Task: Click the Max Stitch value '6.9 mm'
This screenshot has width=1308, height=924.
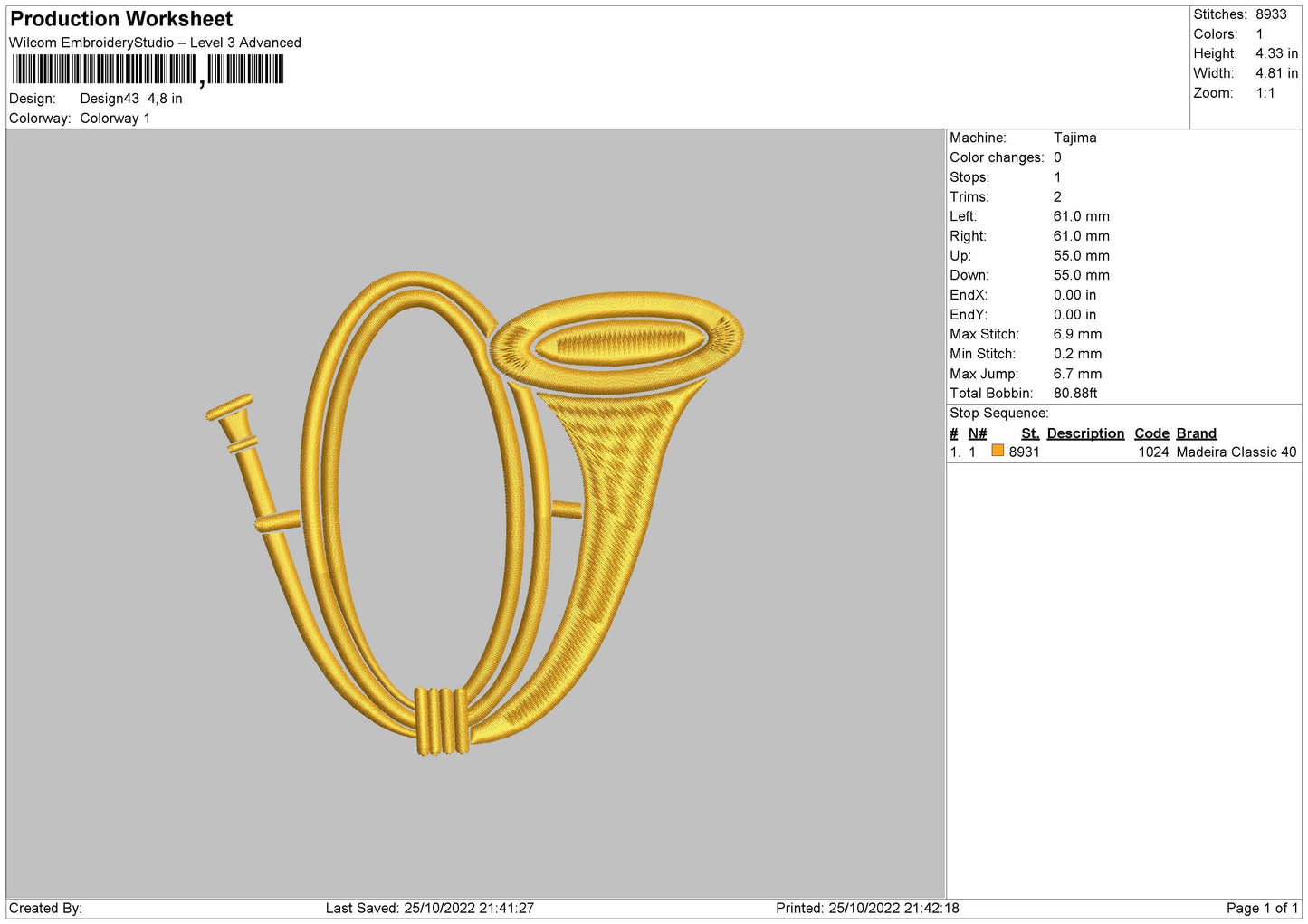Action: point(1077,334)
